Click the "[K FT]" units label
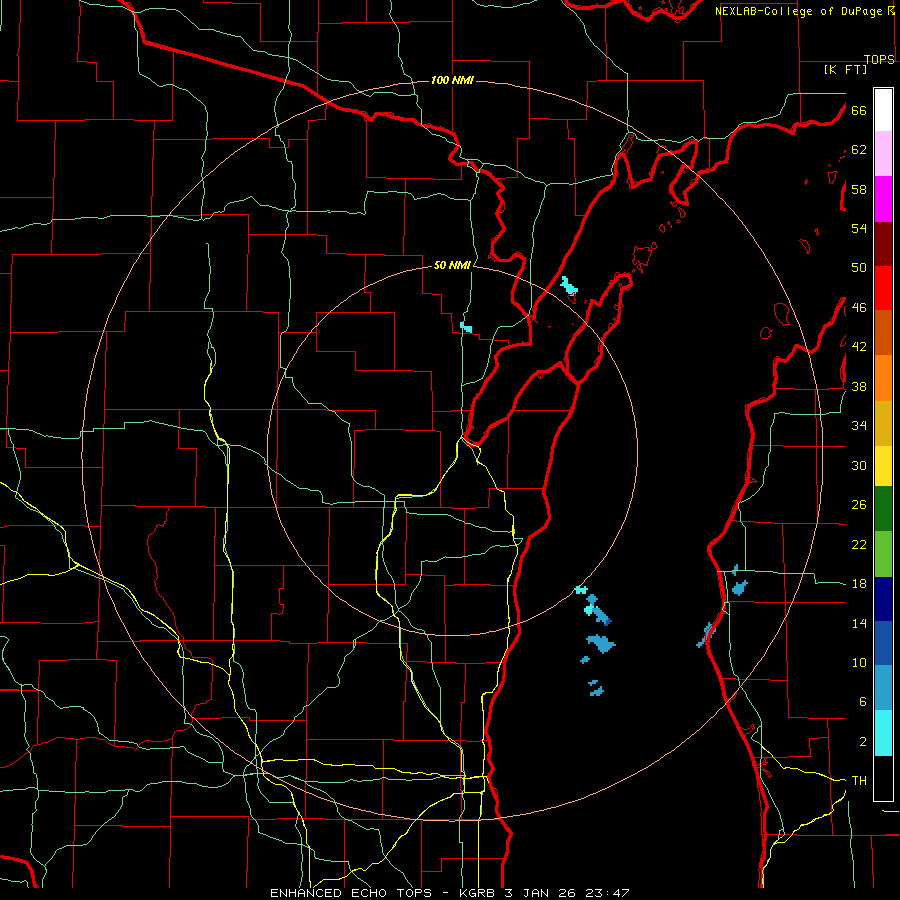This screenshot has height=900, width=900. [x=845, y=69]
